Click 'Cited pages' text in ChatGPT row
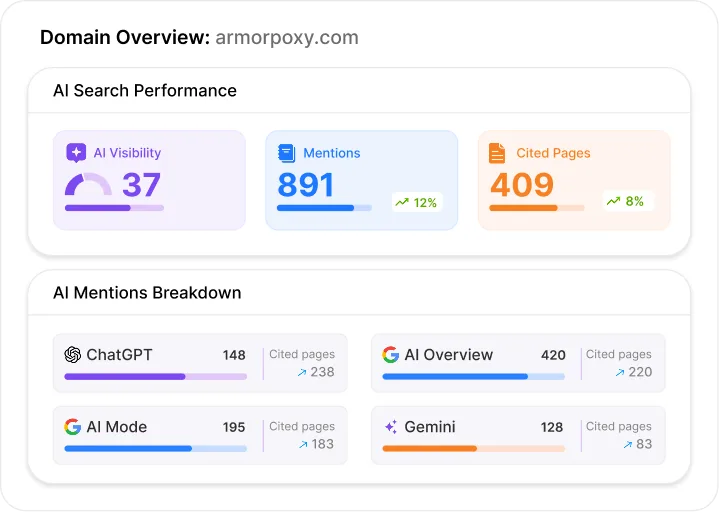719x512 pixels. 302,354
